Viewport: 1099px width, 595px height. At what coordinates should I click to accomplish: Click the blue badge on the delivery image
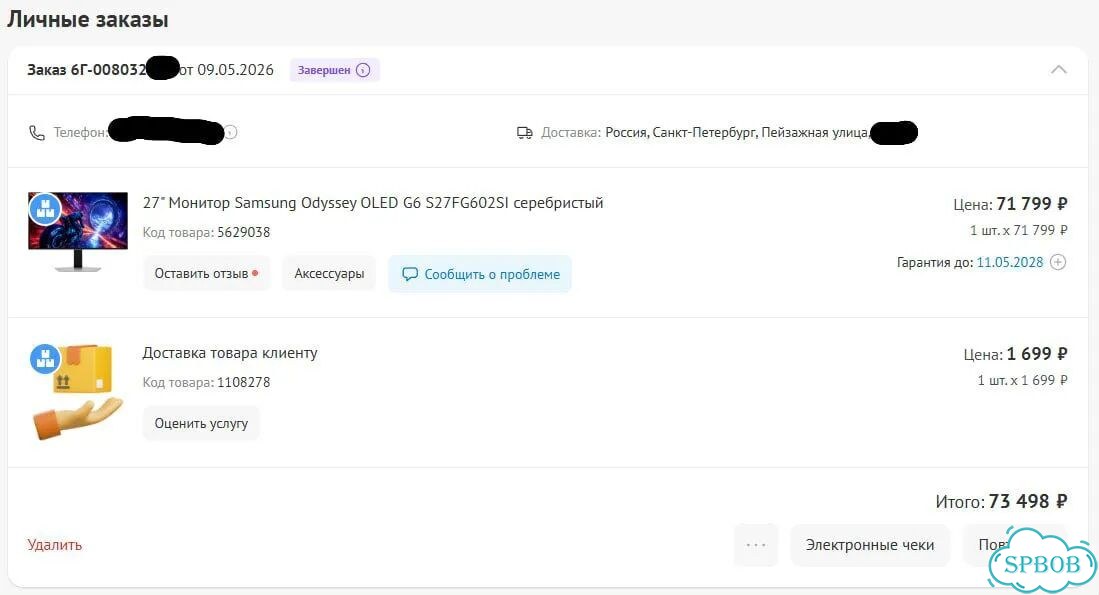pos(45,359)
